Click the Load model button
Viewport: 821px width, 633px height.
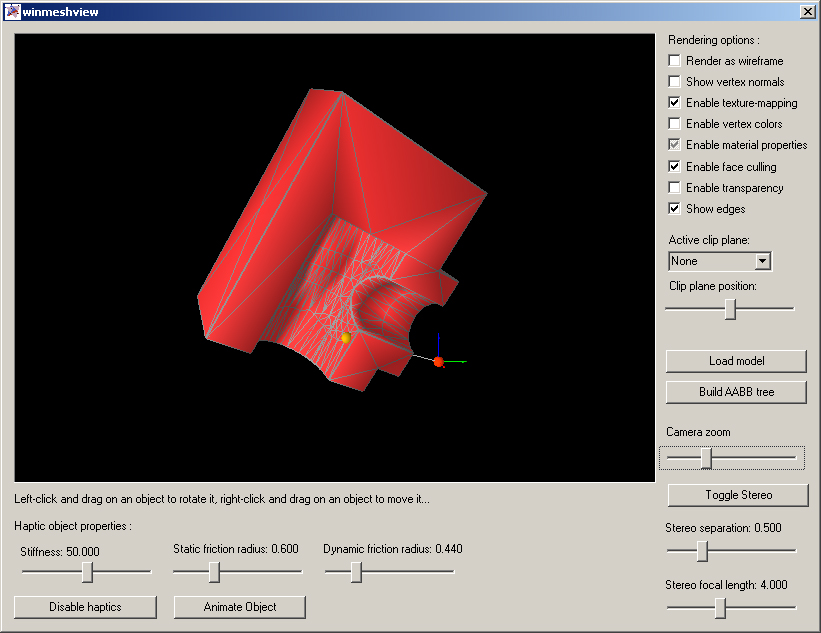pos(736,361)
